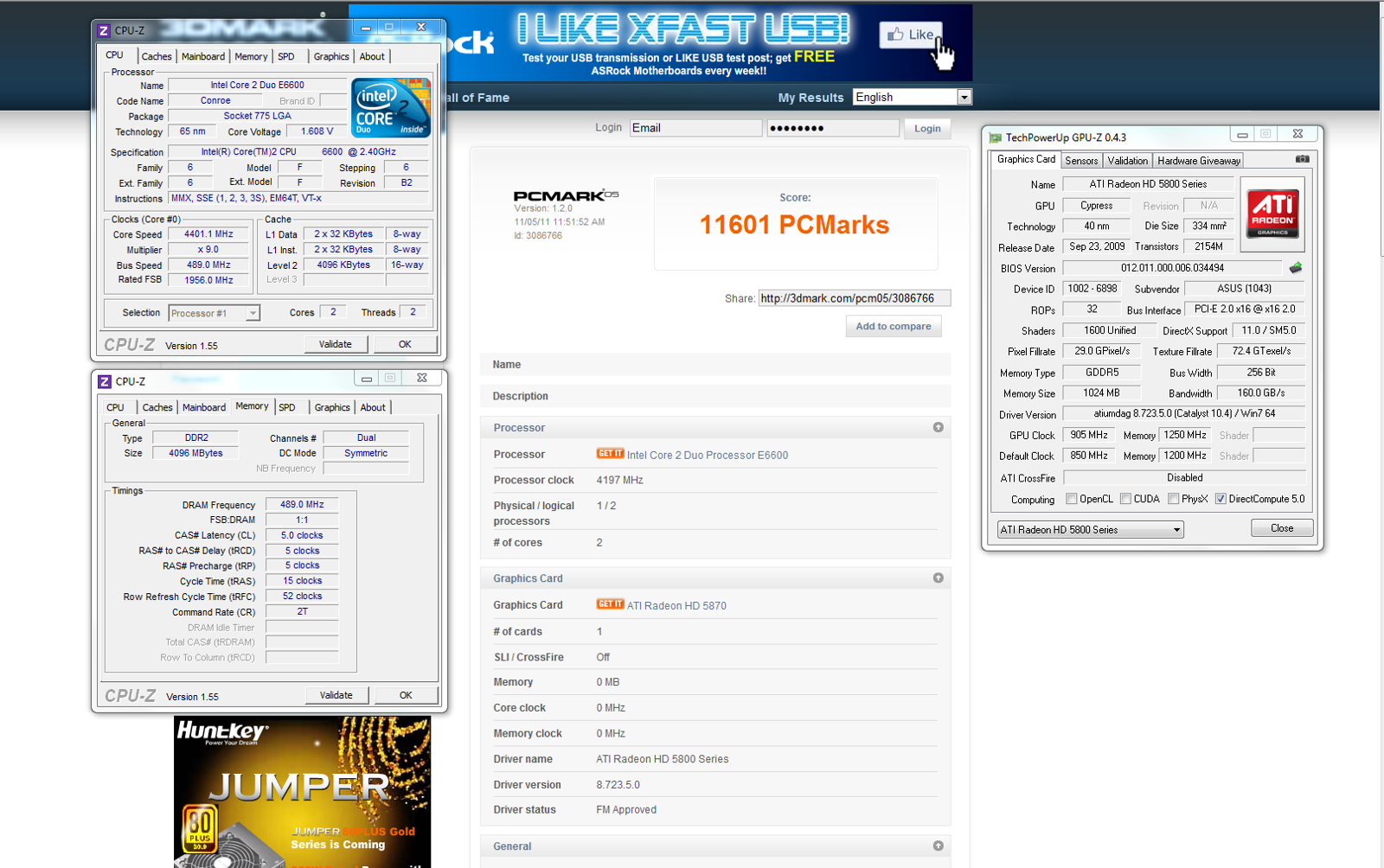Click the 11601 PCMarks score text

point(794,225)
